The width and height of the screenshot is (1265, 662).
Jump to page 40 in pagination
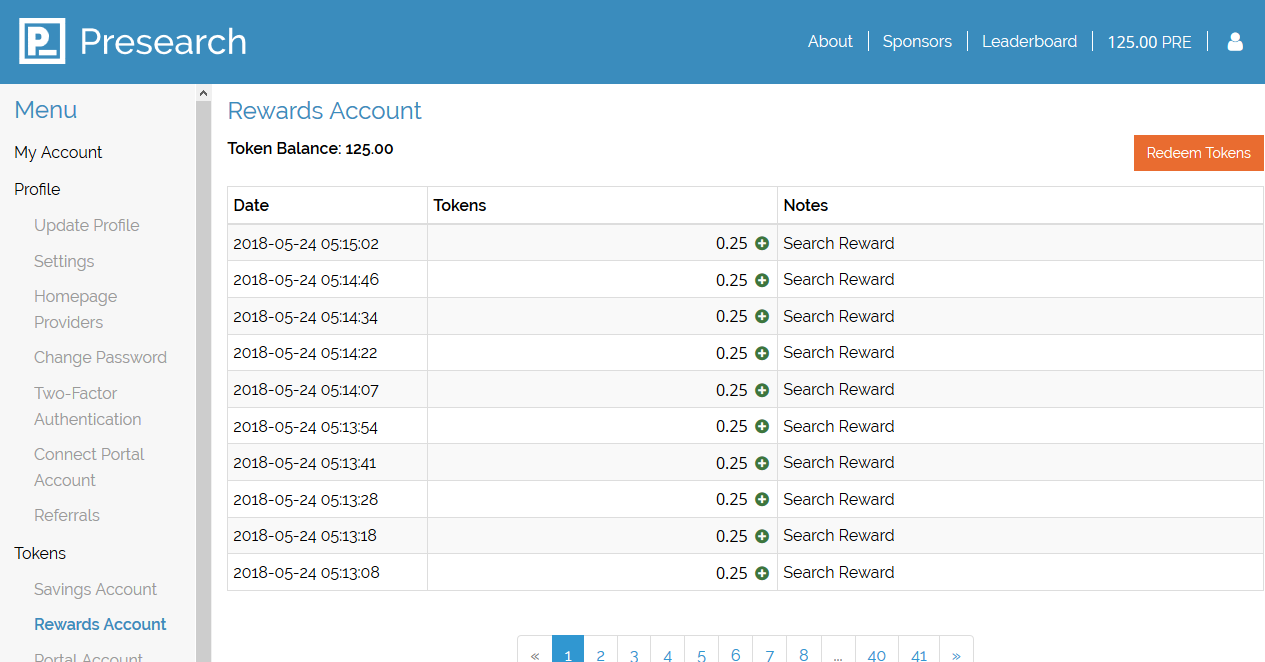[x=876, y=654]
